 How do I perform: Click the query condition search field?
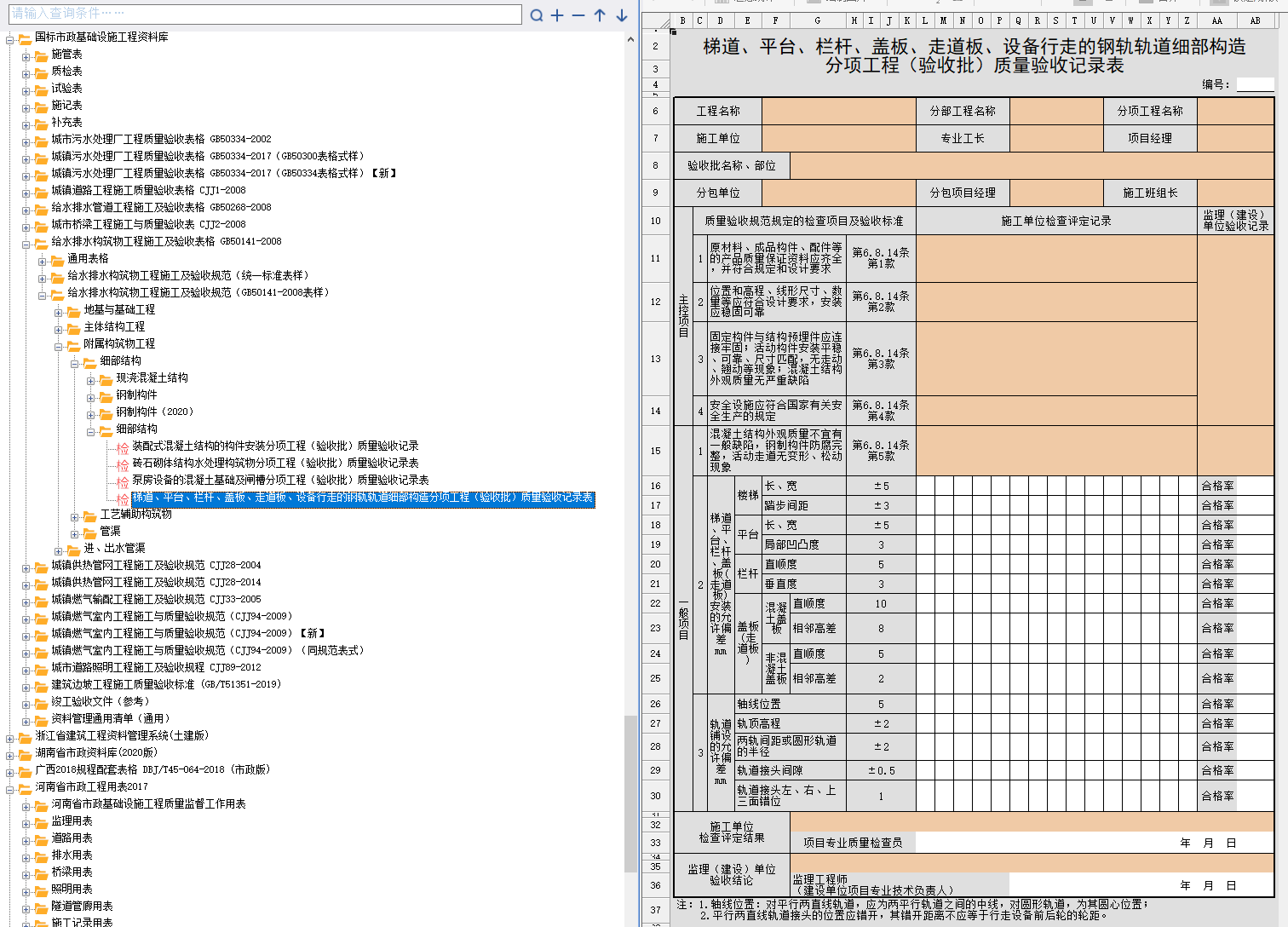[265, 14]
